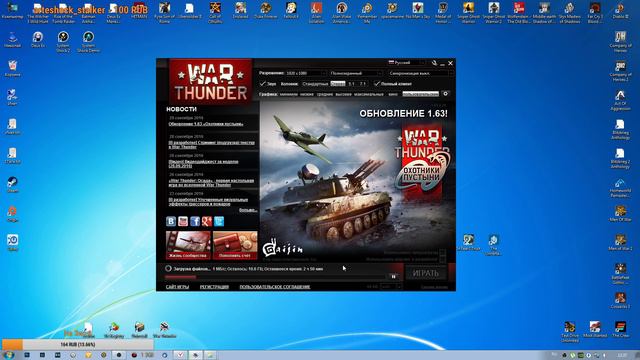Open Far Cry 3 desktop shortcut
Viewport: 640px width, 360px height.
click(x=595, y=12)
